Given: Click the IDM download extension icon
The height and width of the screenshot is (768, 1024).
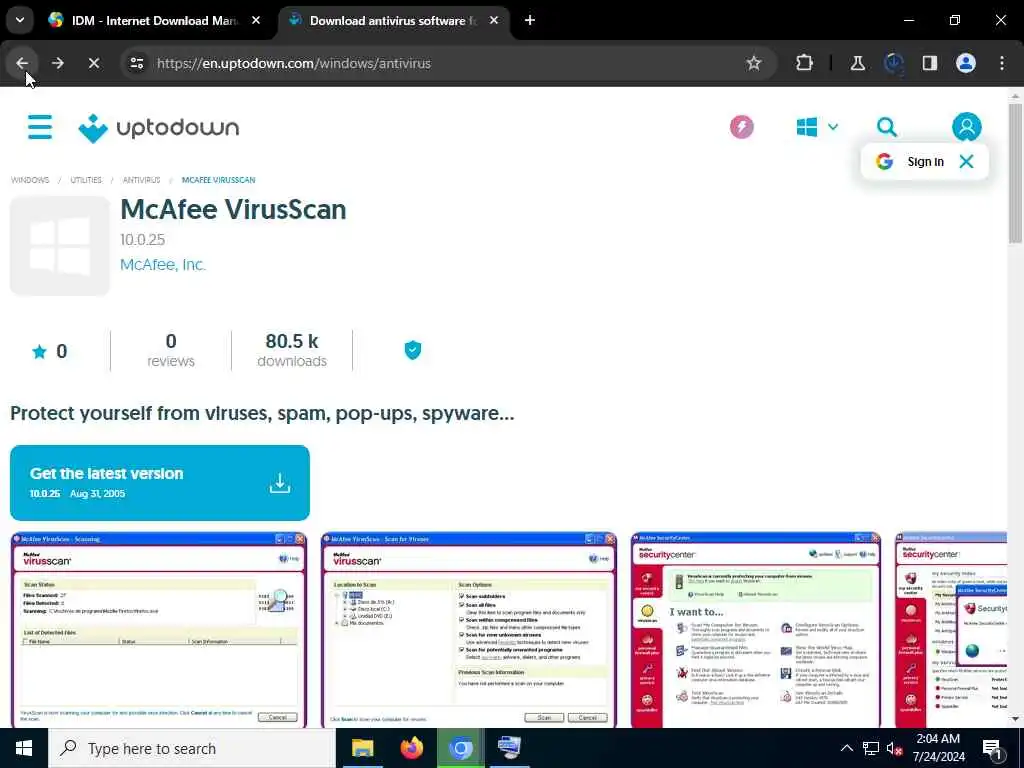Looking at the screenshot, I should [x=893, y=63].
